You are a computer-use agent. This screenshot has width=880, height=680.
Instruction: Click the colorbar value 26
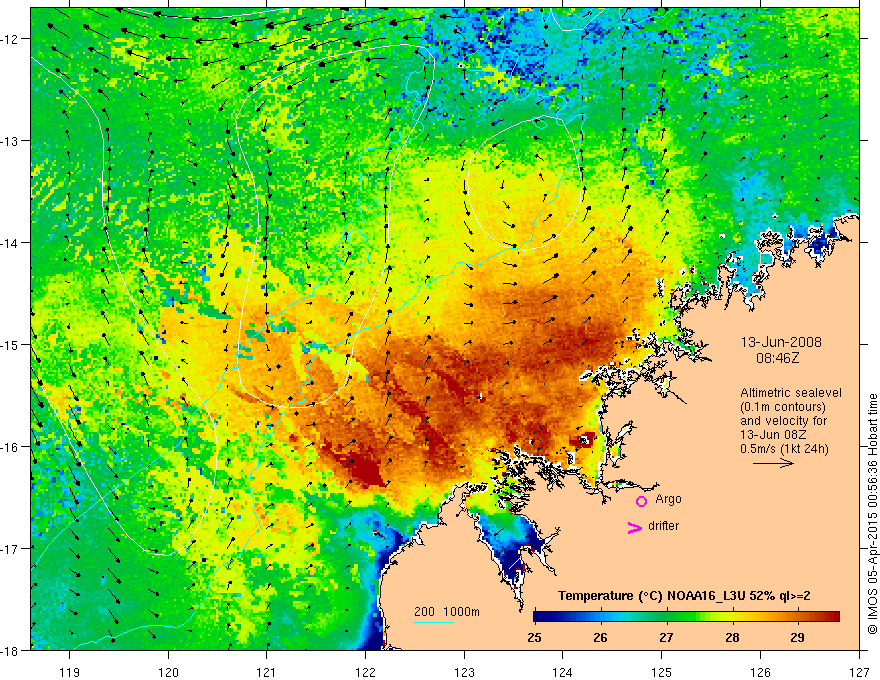tap(600, 637)
